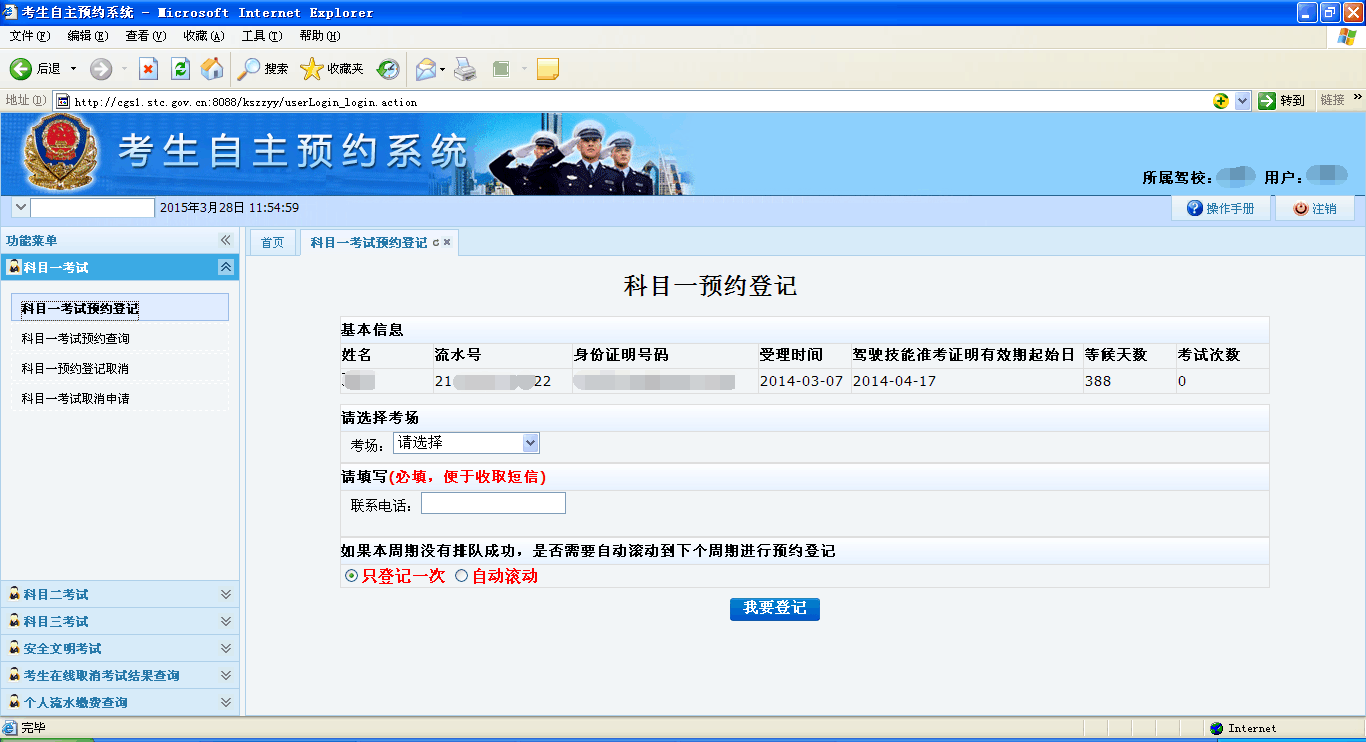Click the 注销 logout button

(x=1315, y=208)
